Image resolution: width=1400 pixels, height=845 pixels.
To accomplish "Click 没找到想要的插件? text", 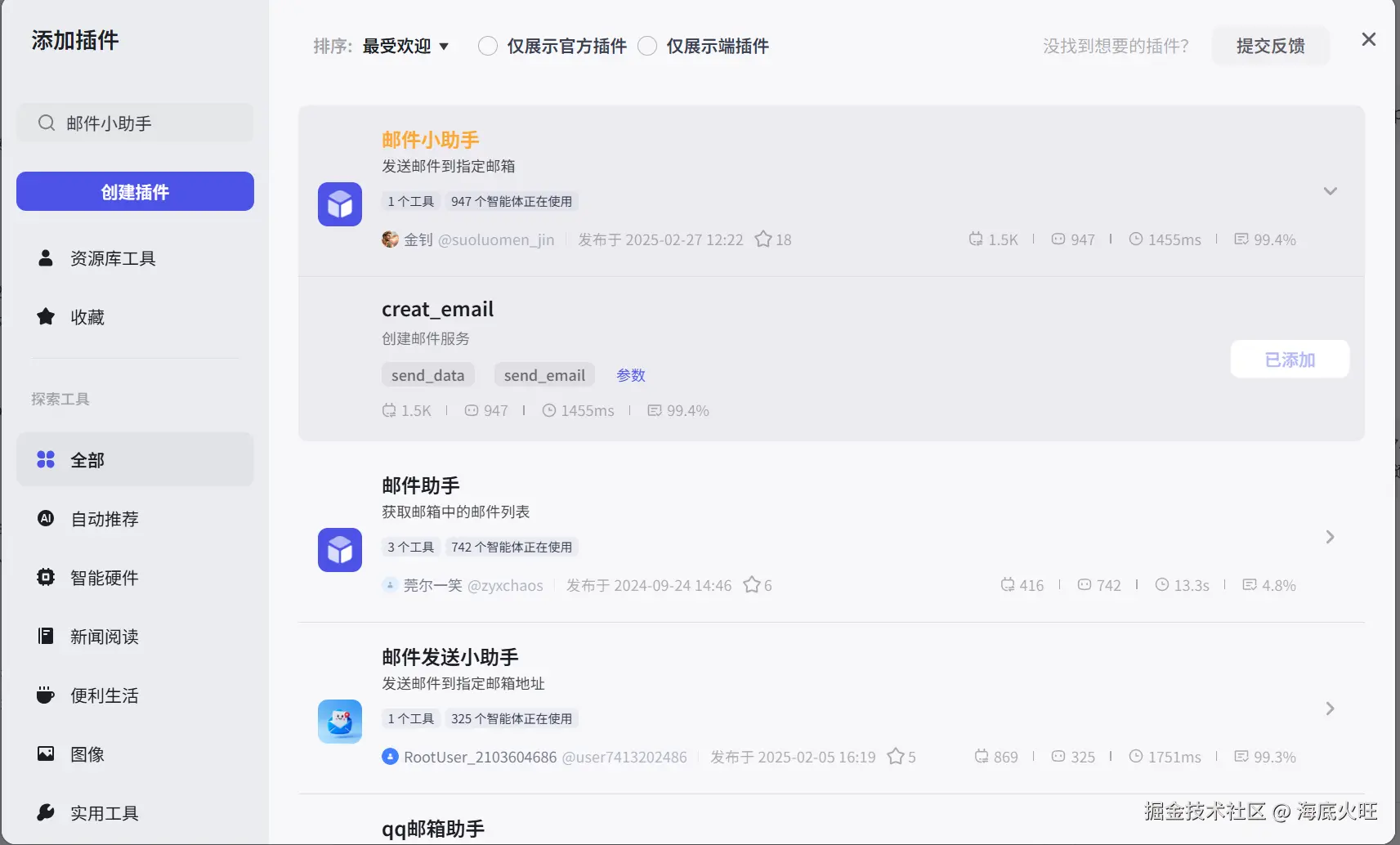I will pos(1116,46).
